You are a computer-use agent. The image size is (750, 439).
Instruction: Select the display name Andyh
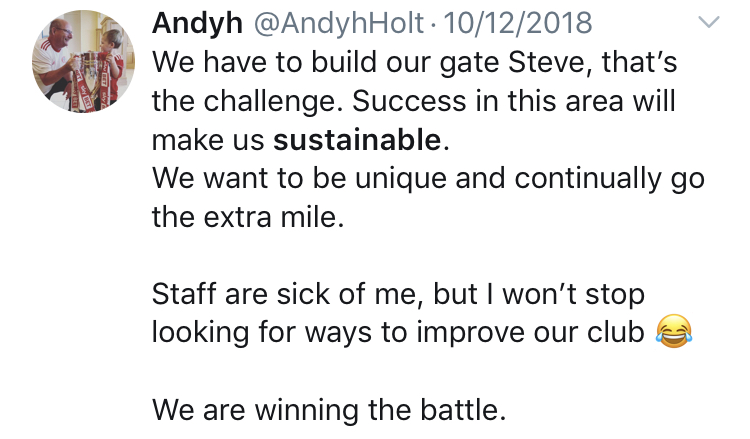pyautogui.click(x=197, y=23)
